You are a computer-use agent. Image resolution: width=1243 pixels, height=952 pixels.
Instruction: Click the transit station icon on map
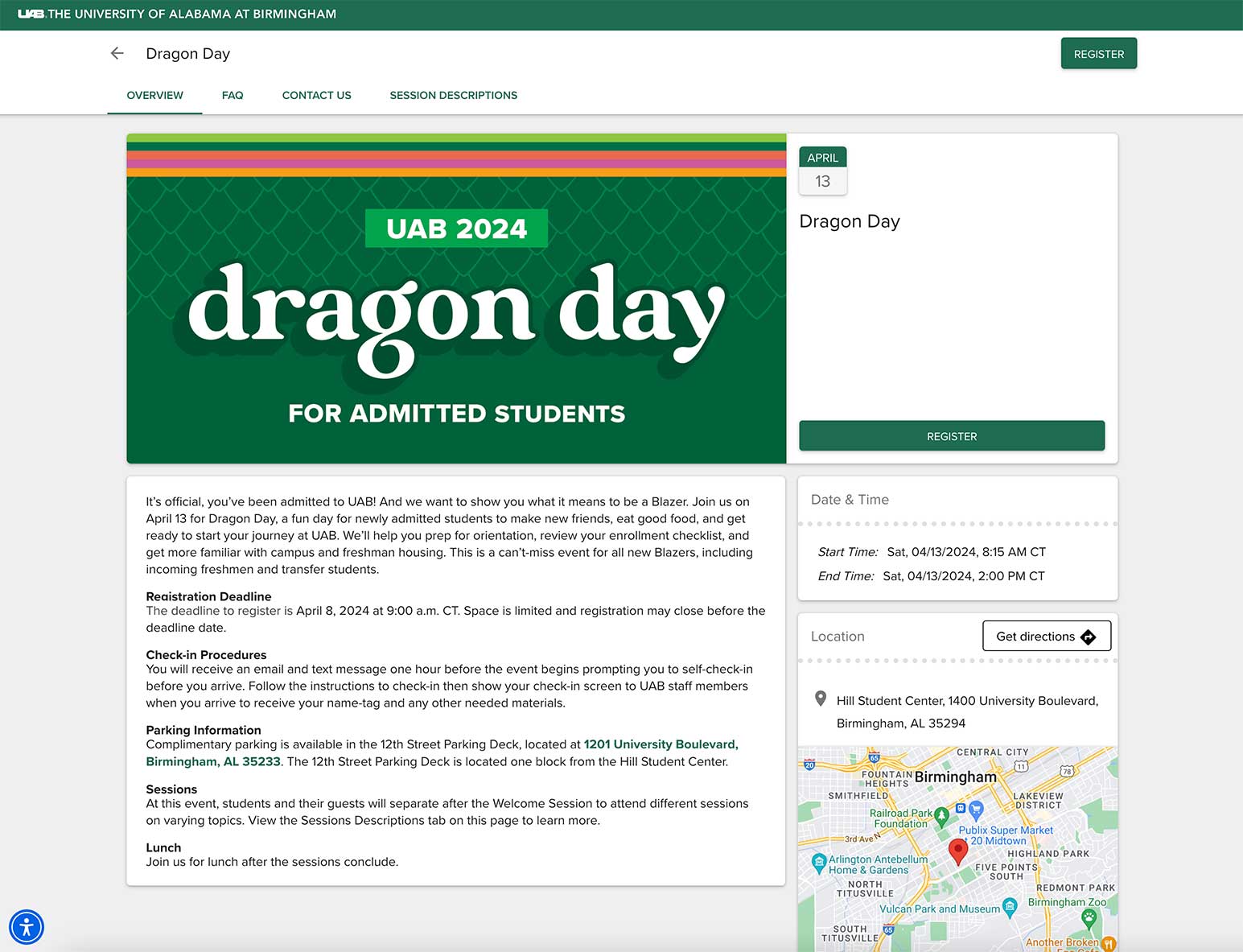coord(960,808)
